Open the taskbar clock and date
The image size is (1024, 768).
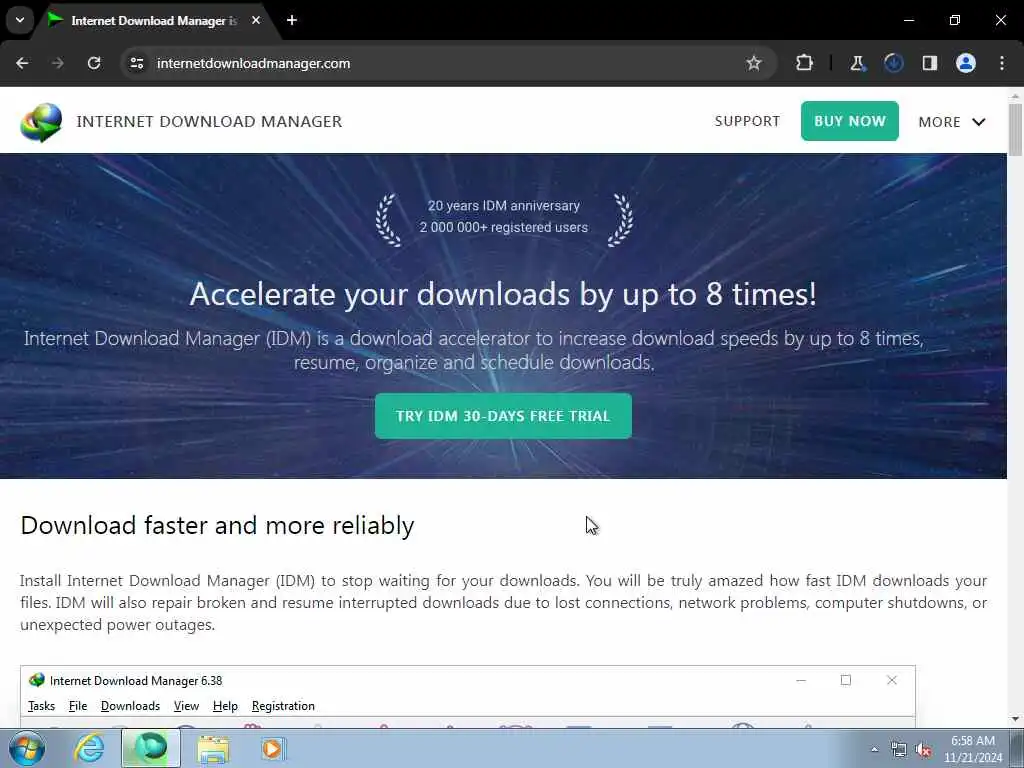pos(973,749)
